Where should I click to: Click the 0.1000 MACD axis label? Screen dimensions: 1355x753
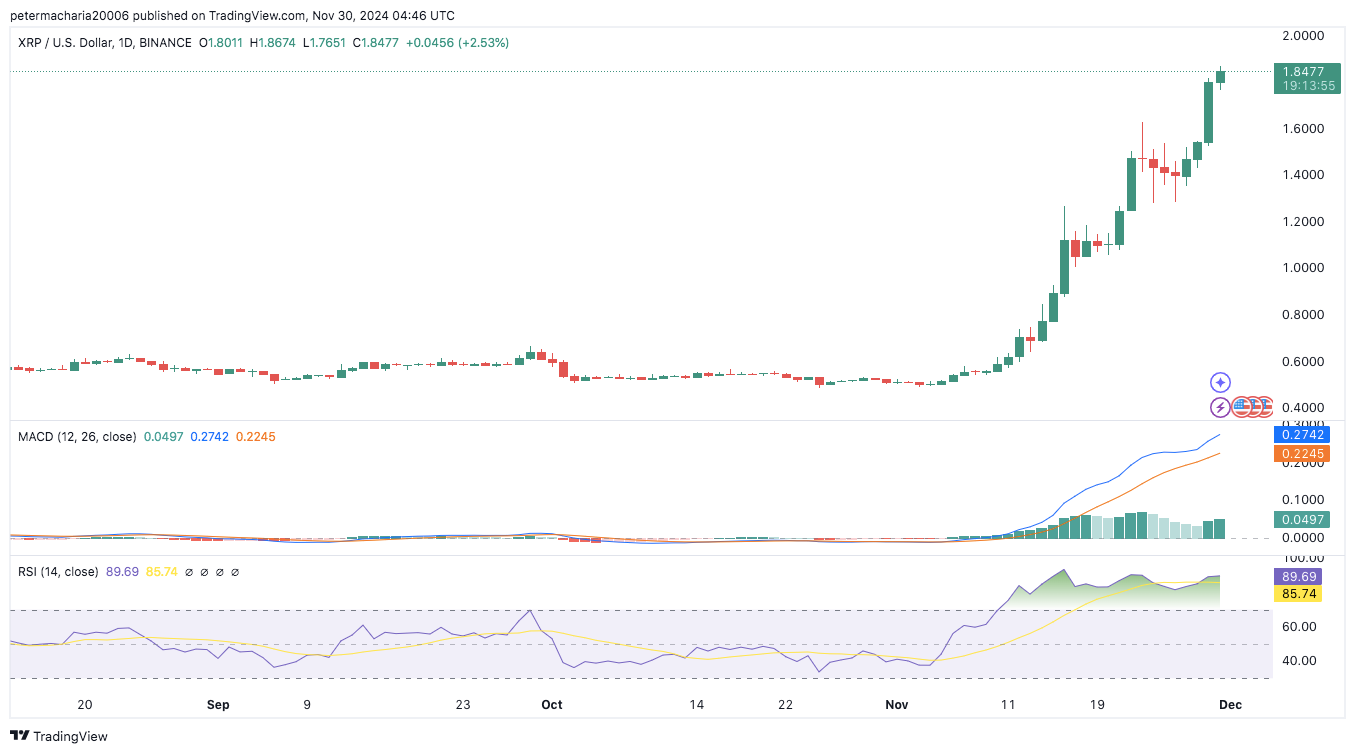coord(1303,499)
